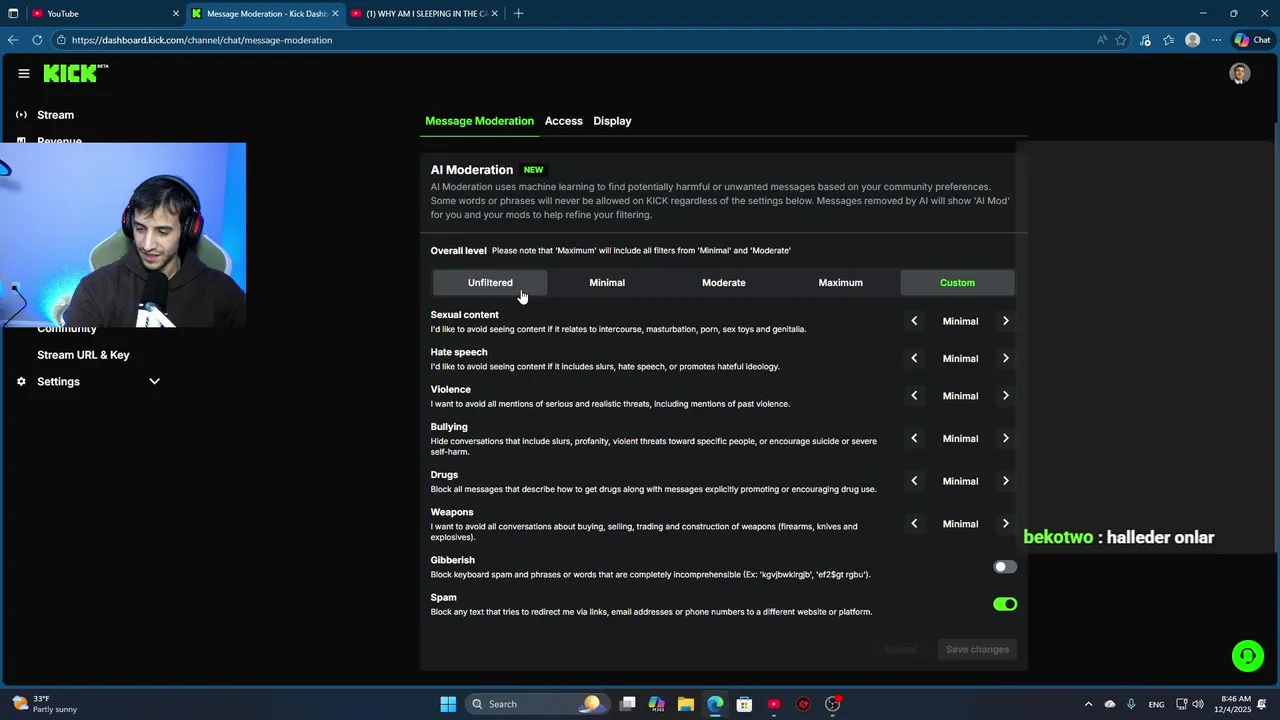Toggle the Gibberish filter switch
The width and height of the screenshot is (1280, 720).
(x=1005, y=567)
